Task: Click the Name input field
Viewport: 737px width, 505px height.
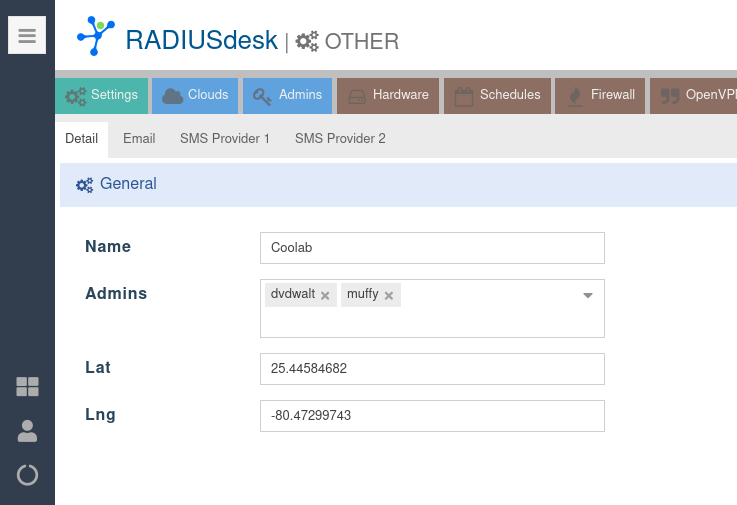Action: coord(432,248)
